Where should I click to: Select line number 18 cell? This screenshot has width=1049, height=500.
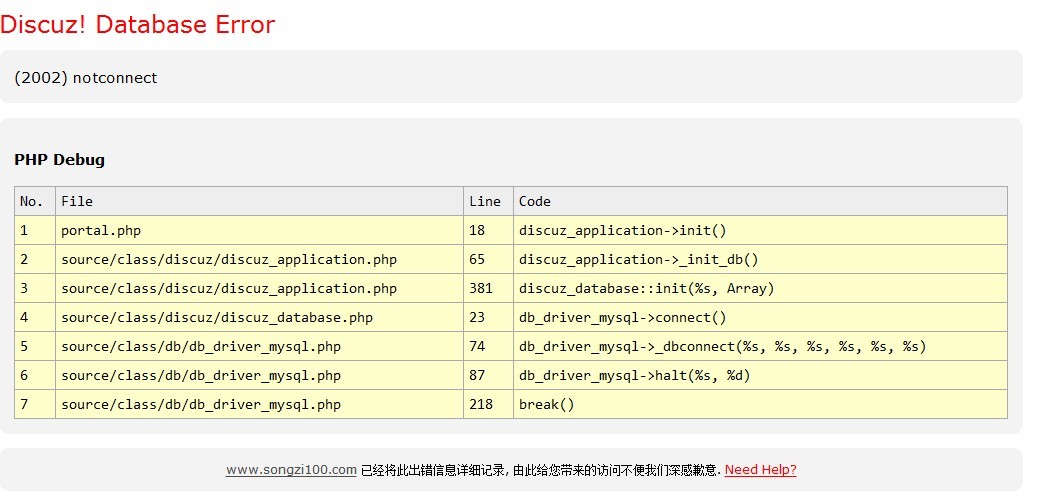(x=488, y=230)
